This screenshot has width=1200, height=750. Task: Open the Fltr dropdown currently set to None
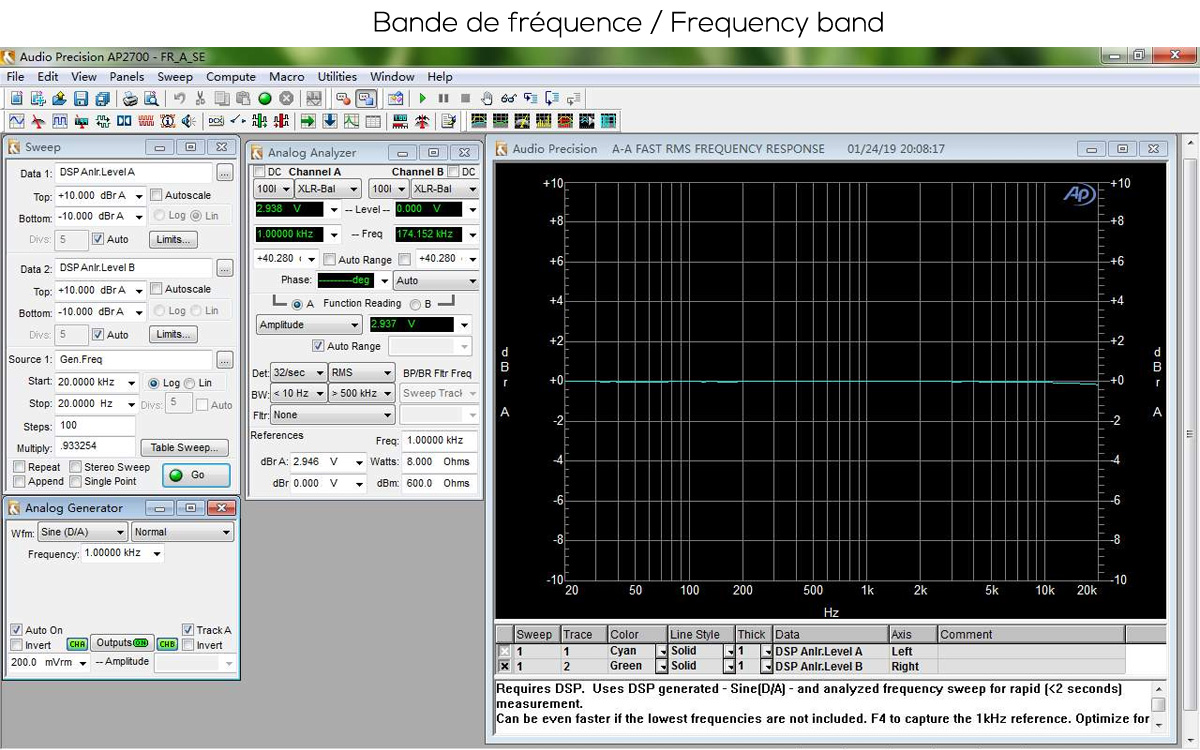332,415
